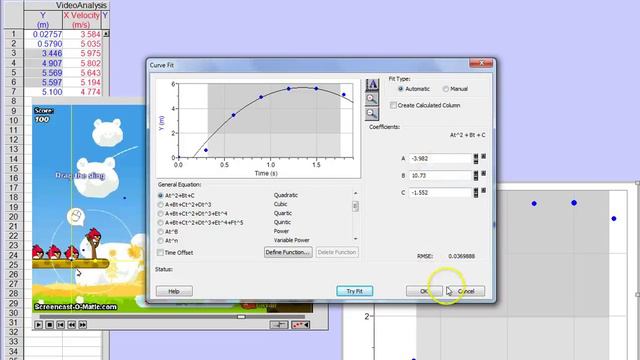Click the RMSE value 0.0369888

461,256
